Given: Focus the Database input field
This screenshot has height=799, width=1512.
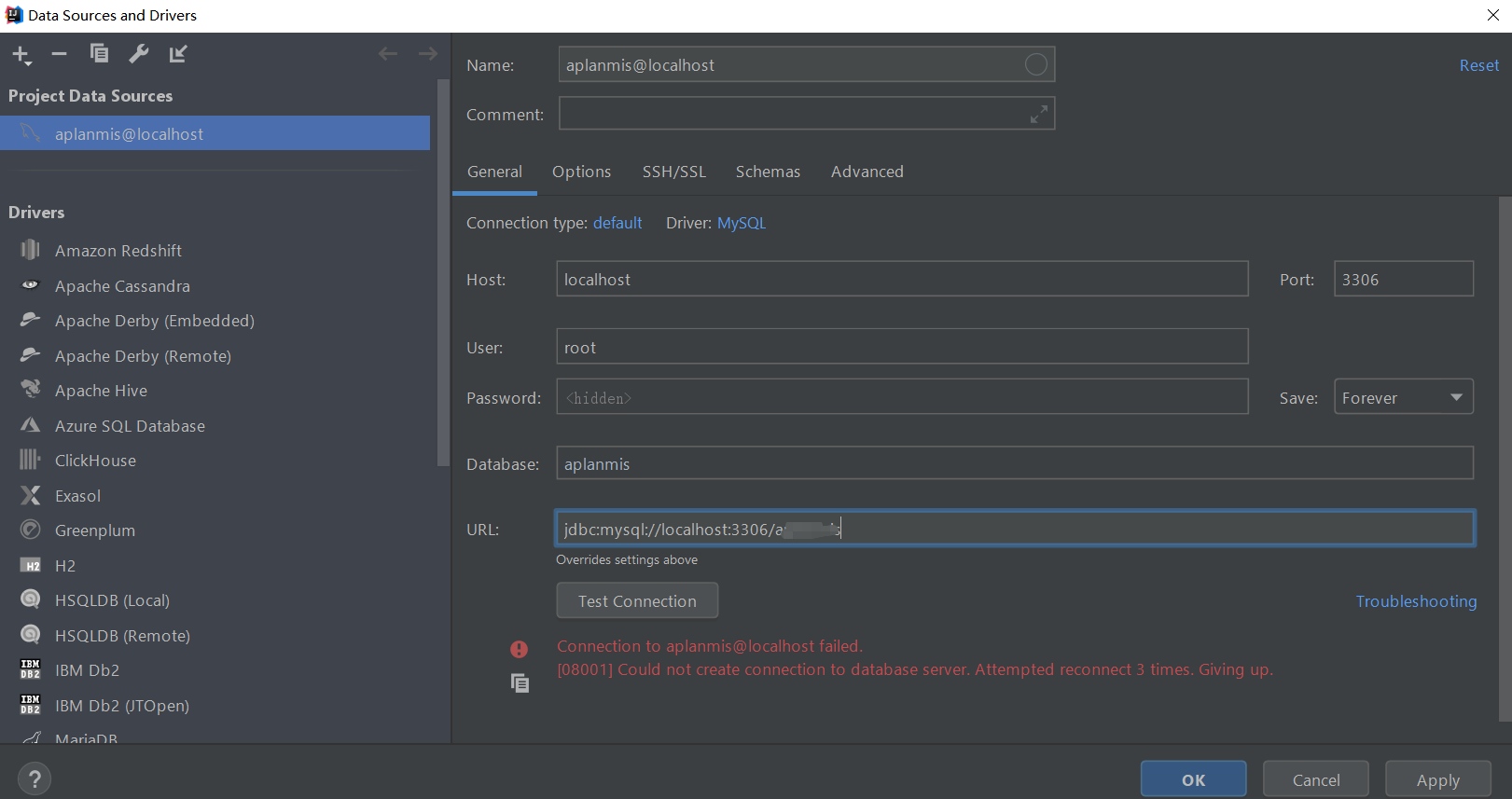Looking at the screenshot, I should click(x=1015, y=463).
